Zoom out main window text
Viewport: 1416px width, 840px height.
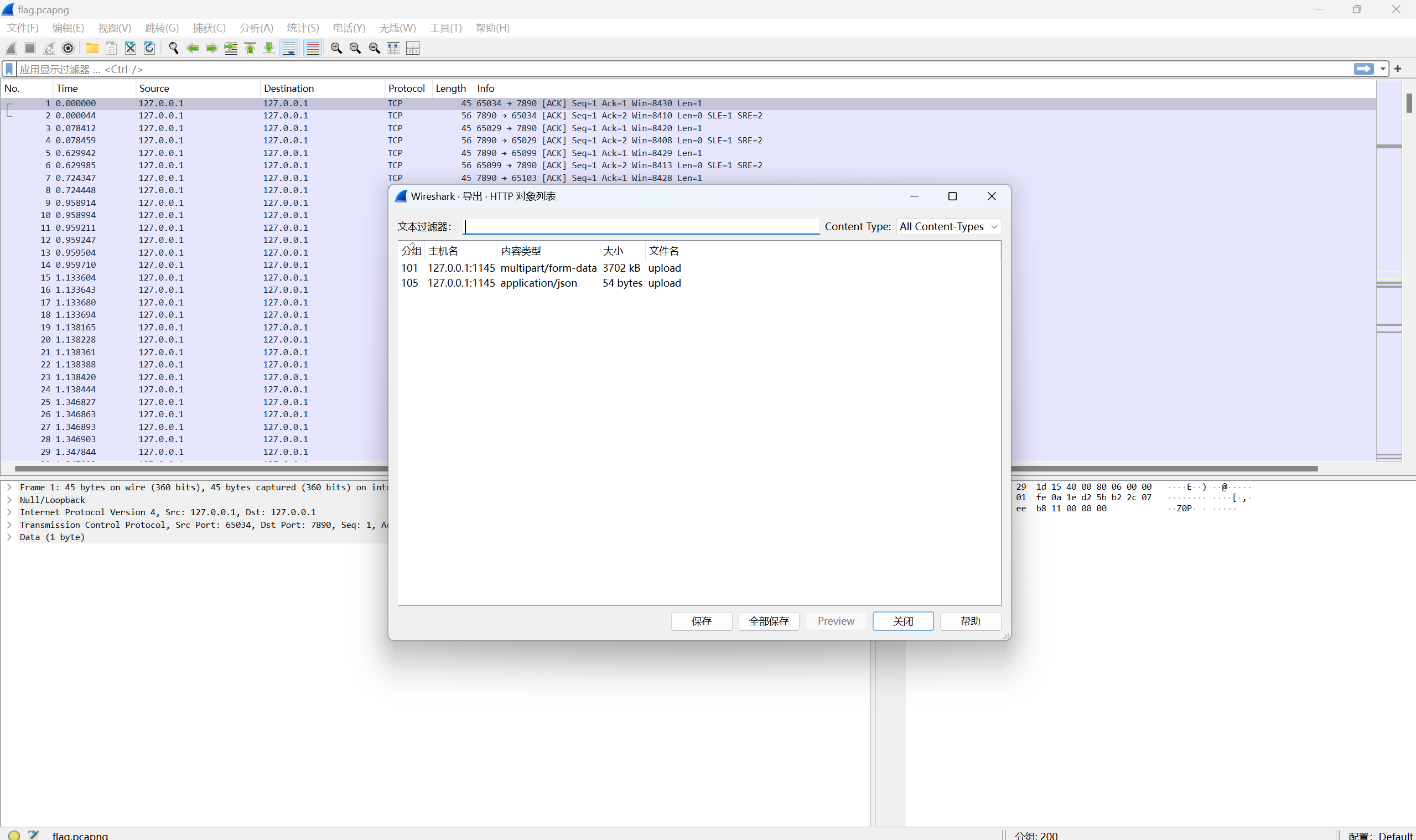pos(355,48)
